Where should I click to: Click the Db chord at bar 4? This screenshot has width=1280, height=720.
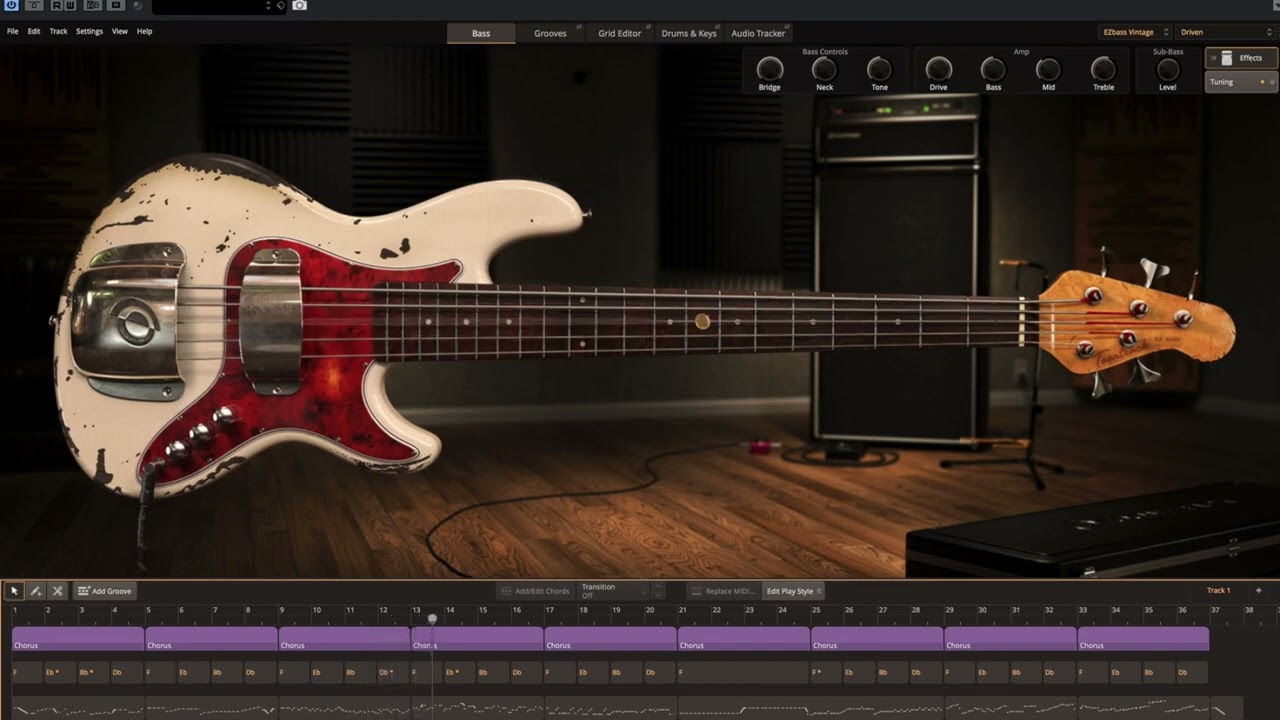point(127,672)
